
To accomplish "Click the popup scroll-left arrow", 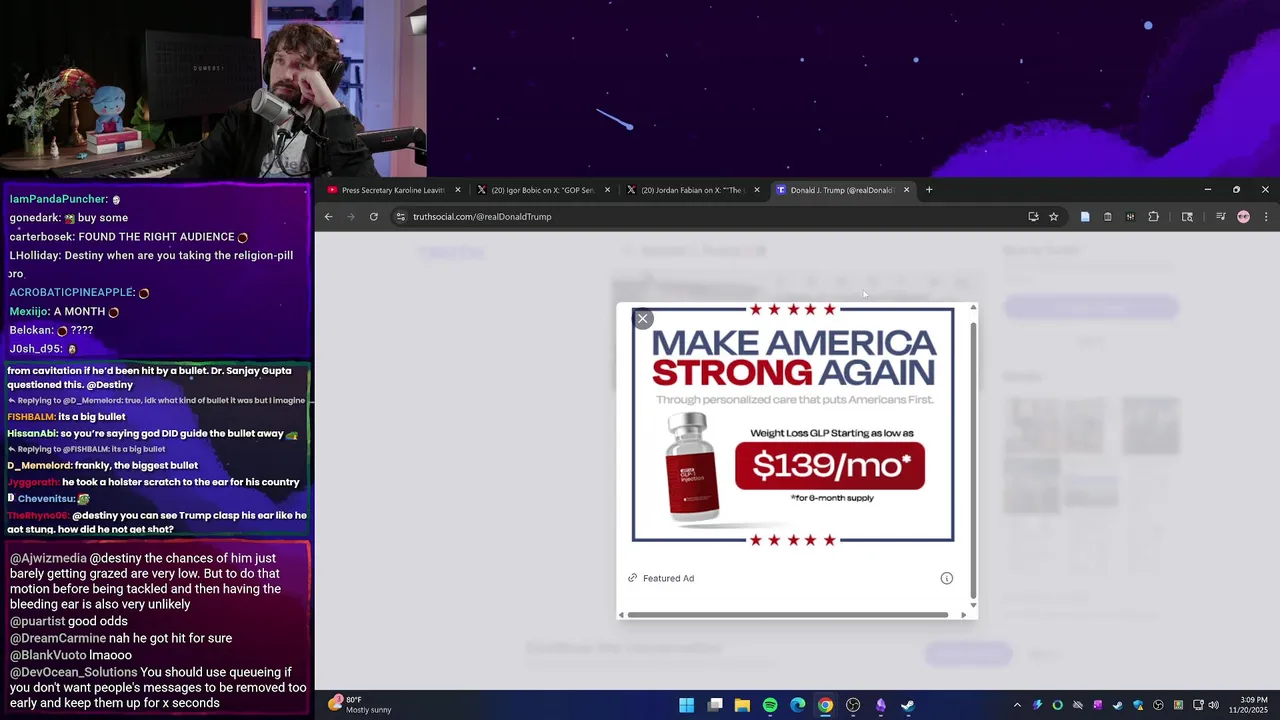I will [621, 614].
